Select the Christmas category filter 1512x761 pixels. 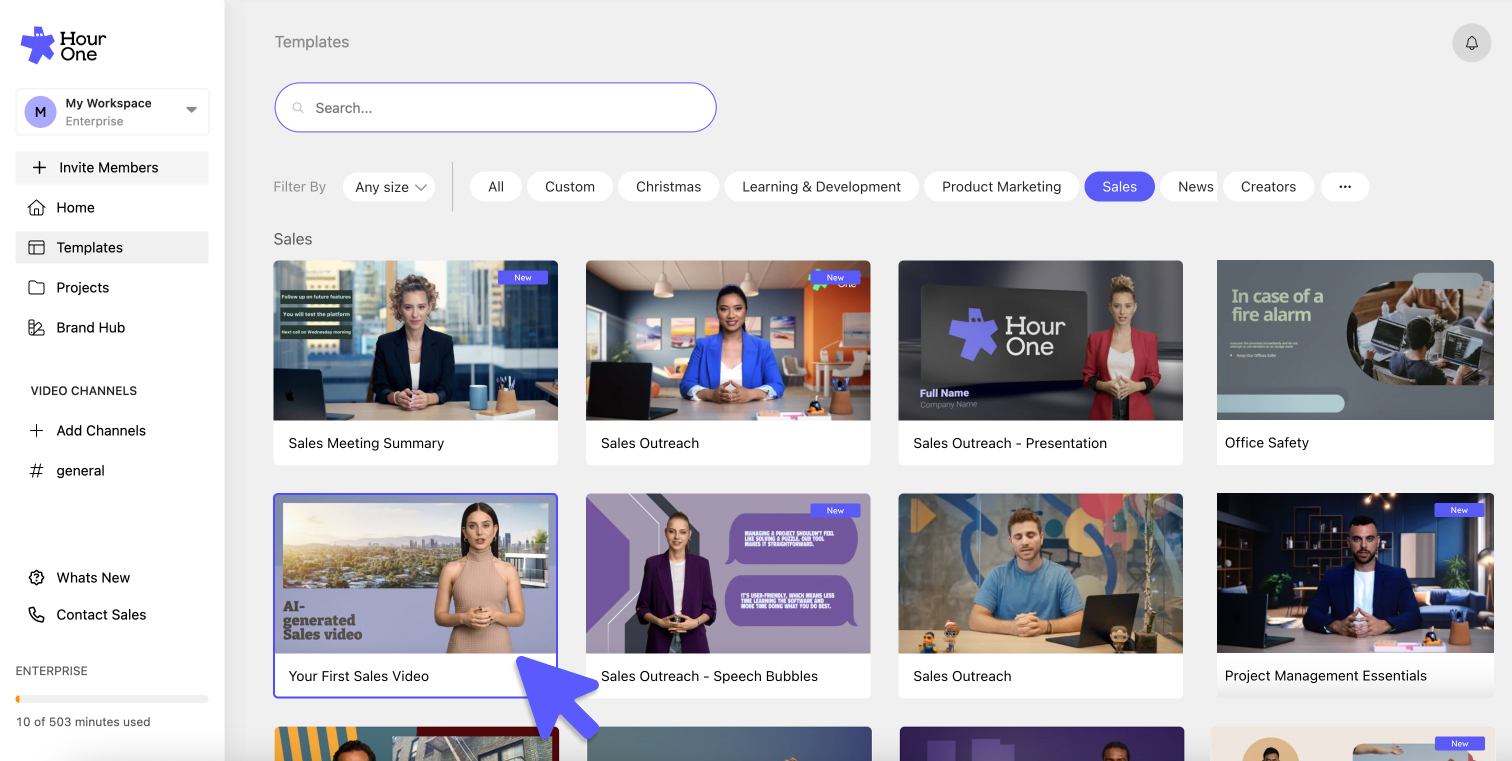668,187
